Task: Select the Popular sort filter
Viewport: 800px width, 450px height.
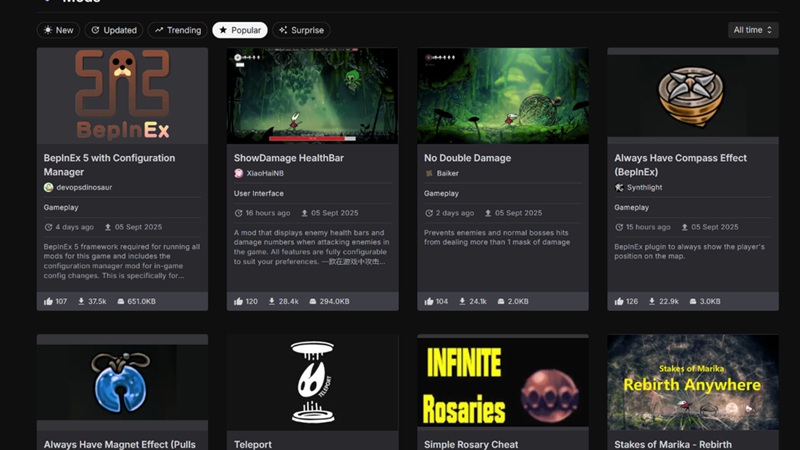Action: point(239,30)
